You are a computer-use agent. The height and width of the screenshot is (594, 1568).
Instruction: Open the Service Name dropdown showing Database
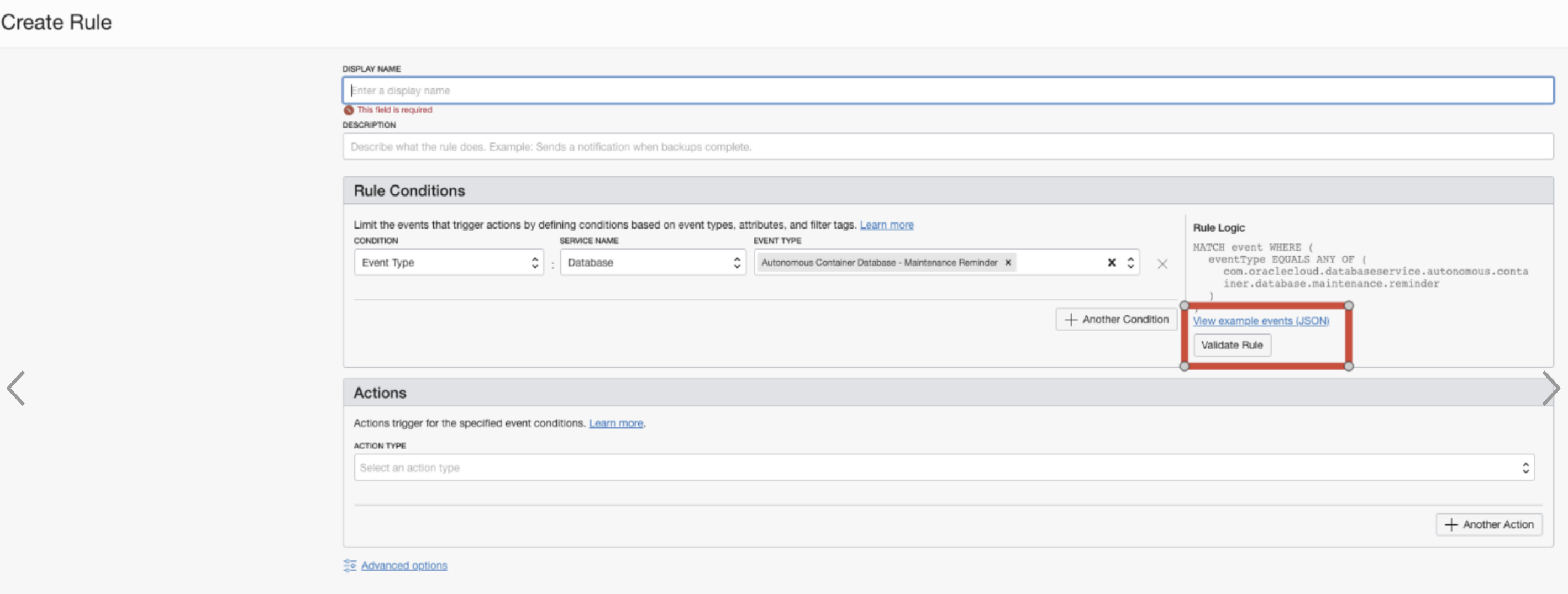click(x=653, y=263)
